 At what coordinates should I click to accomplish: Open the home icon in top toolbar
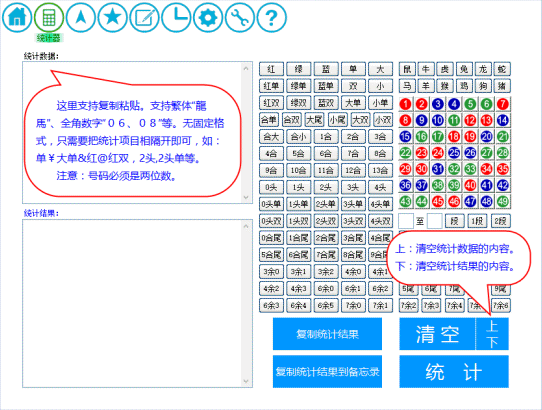17,17
